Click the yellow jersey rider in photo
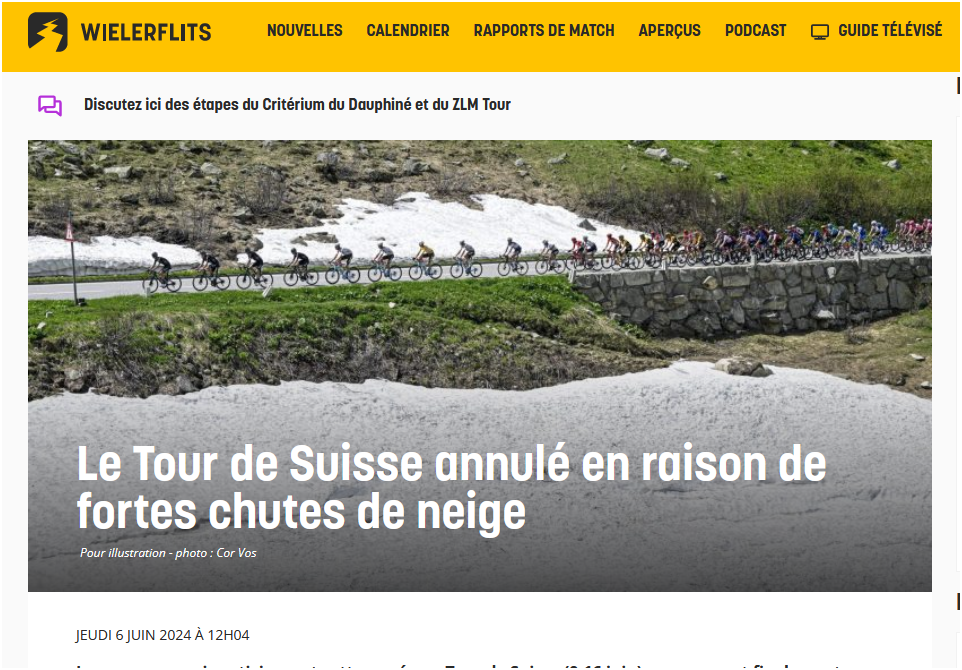Screen dimensions: 962x670 tap(424, 260)
